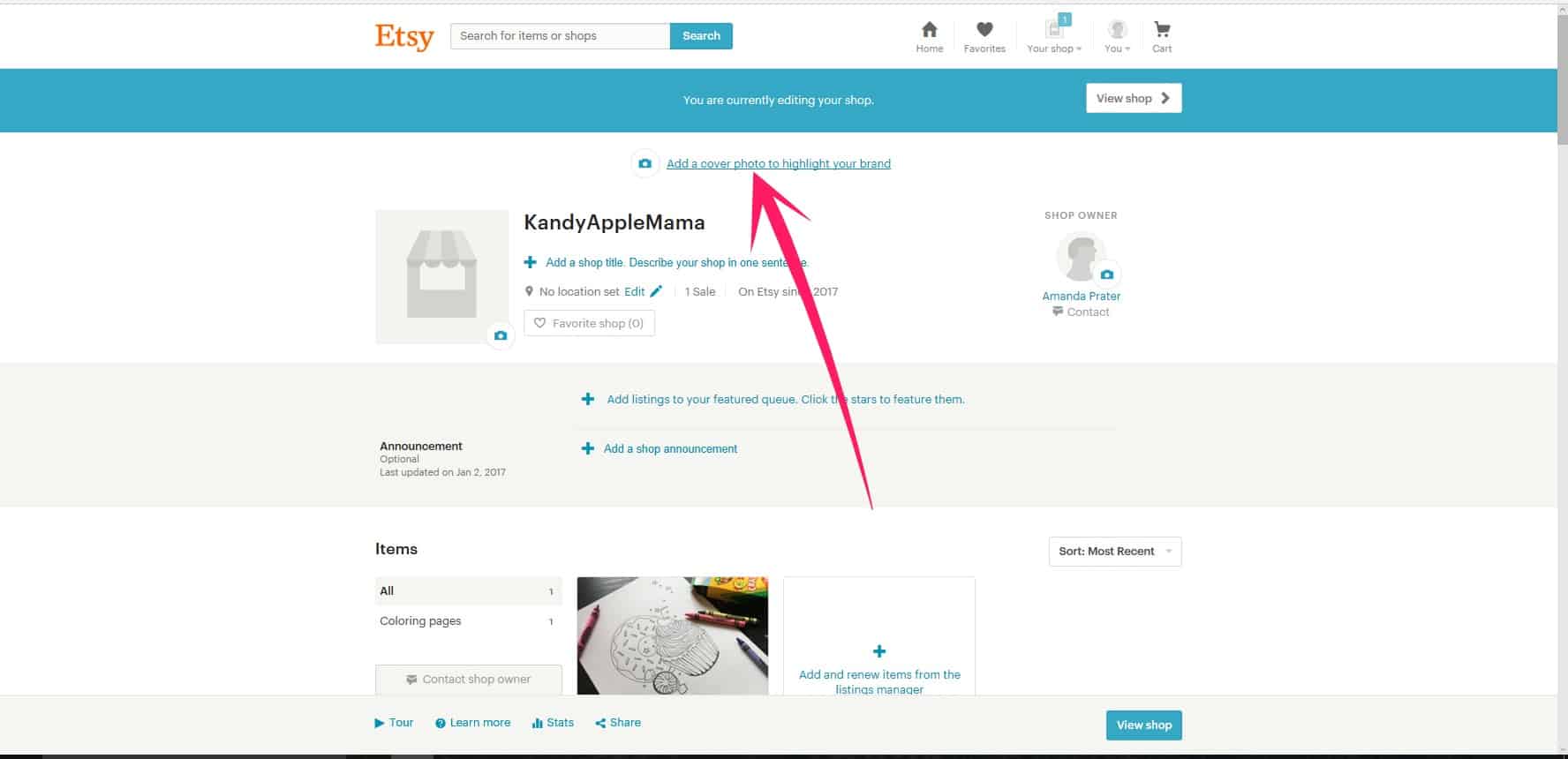Click shop owner photo camera icon
The width and height of the screenshot is (1568, 759).
pyautogui.click(x=1107, y=274)
